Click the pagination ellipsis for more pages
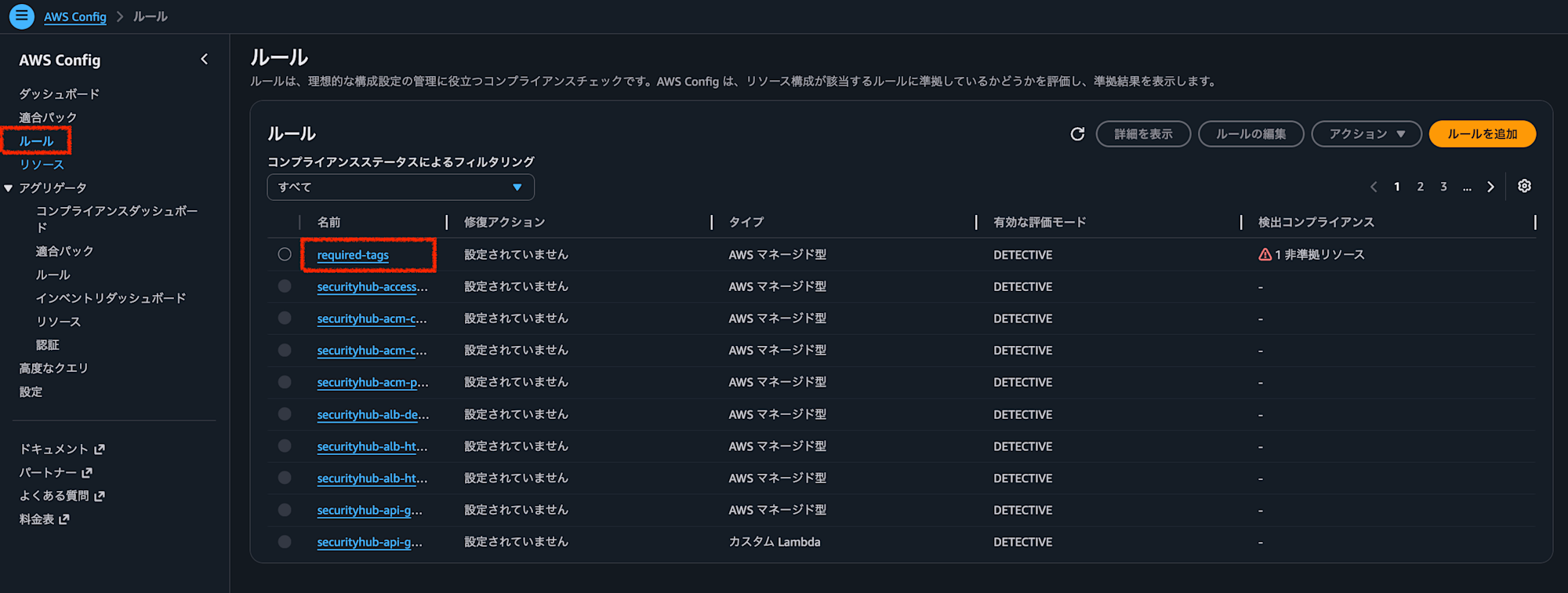1568x593 pixels. 1467,187
